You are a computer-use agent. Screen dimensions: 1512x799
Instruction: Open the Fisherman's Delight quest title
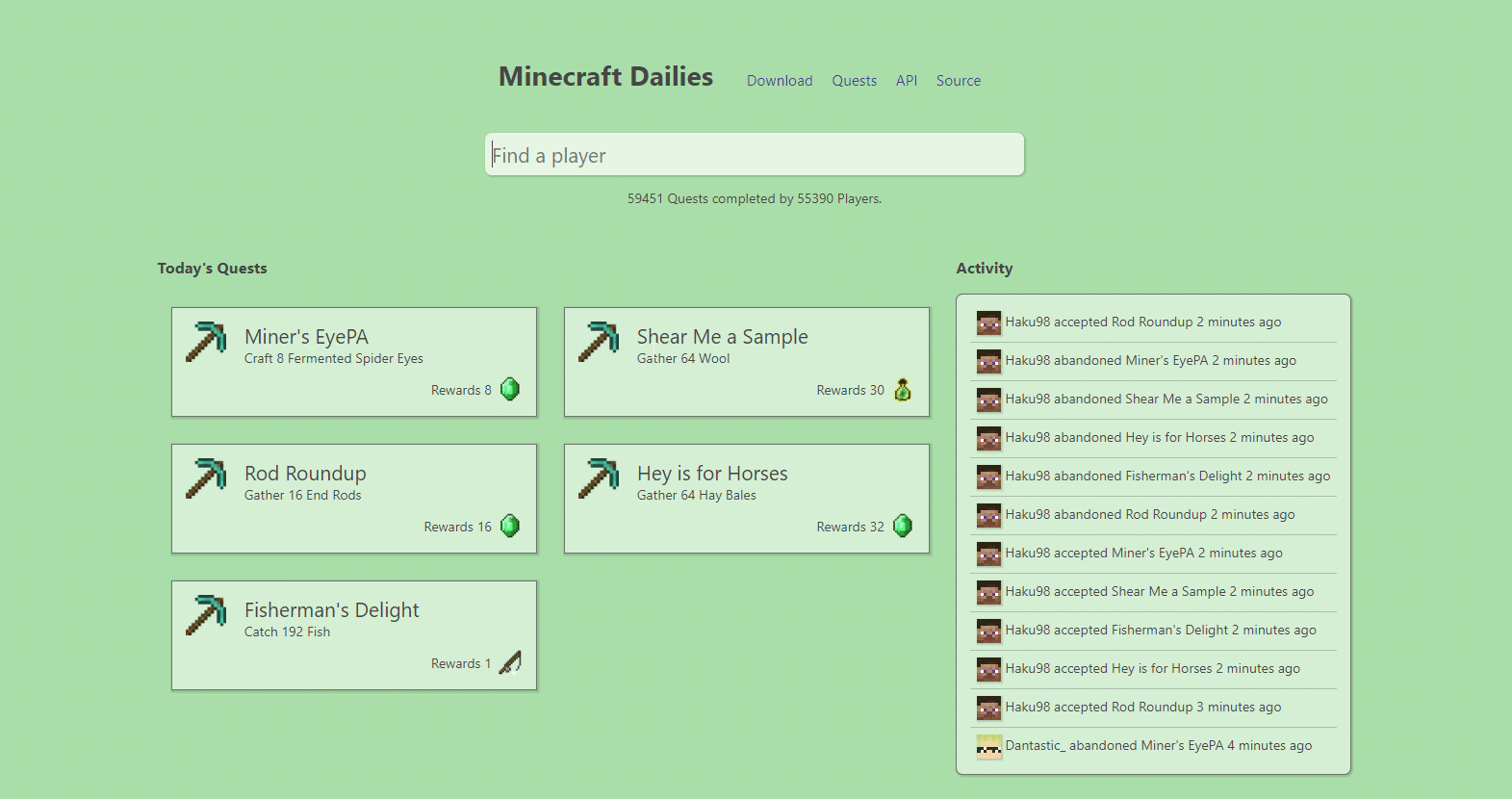click(x=332, y=610)
